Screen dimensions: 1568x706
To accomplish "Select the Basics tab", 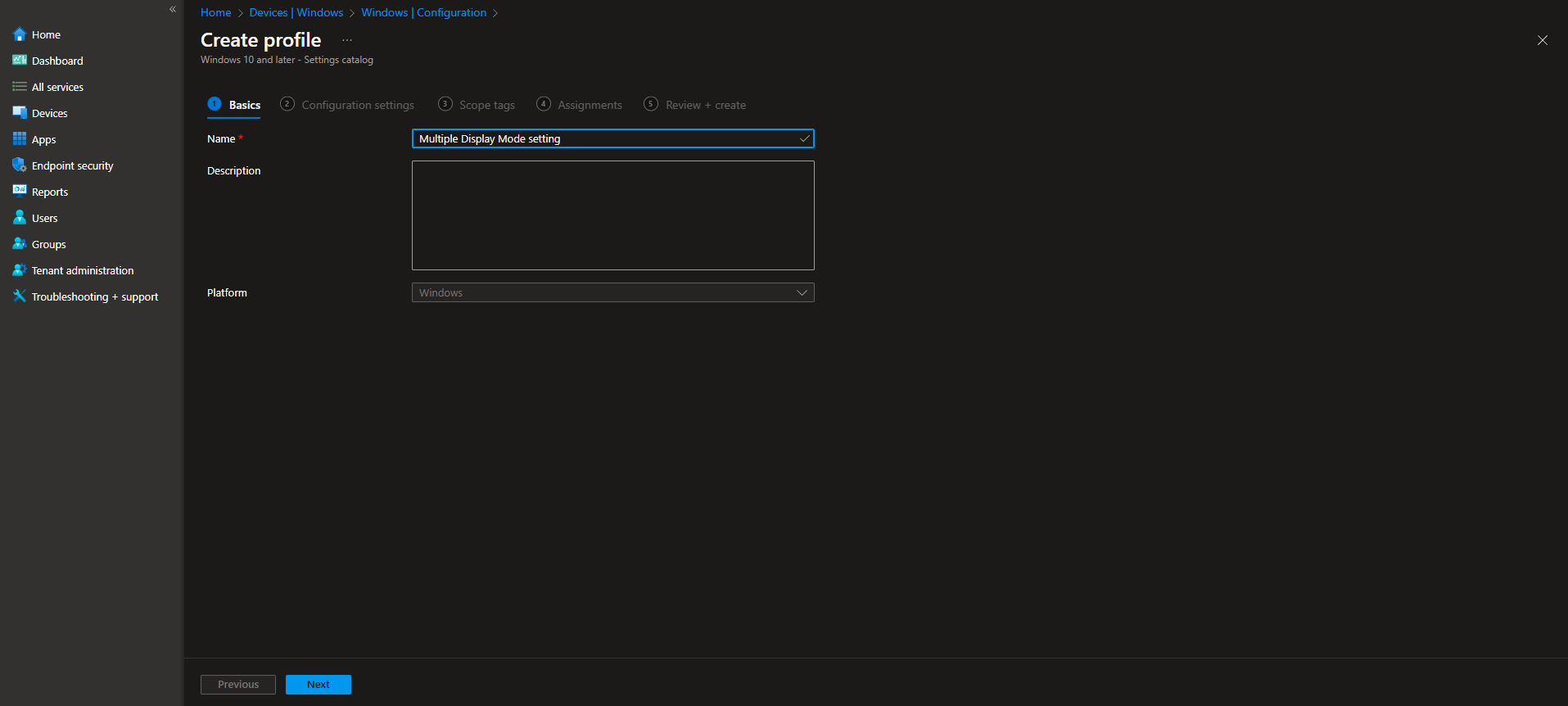I will [234, 105].
